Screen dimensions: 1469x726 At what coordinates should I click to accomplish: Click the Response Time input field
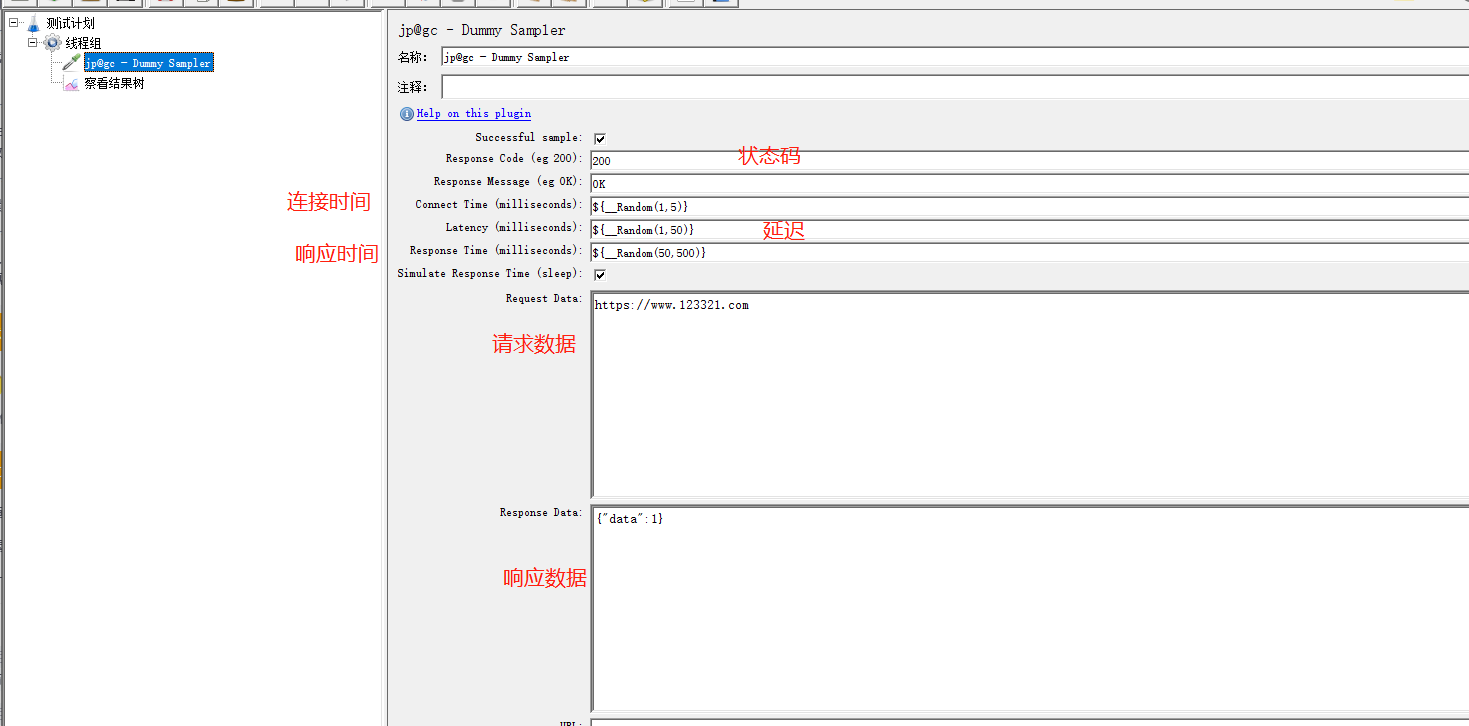tap(1029, 252)
